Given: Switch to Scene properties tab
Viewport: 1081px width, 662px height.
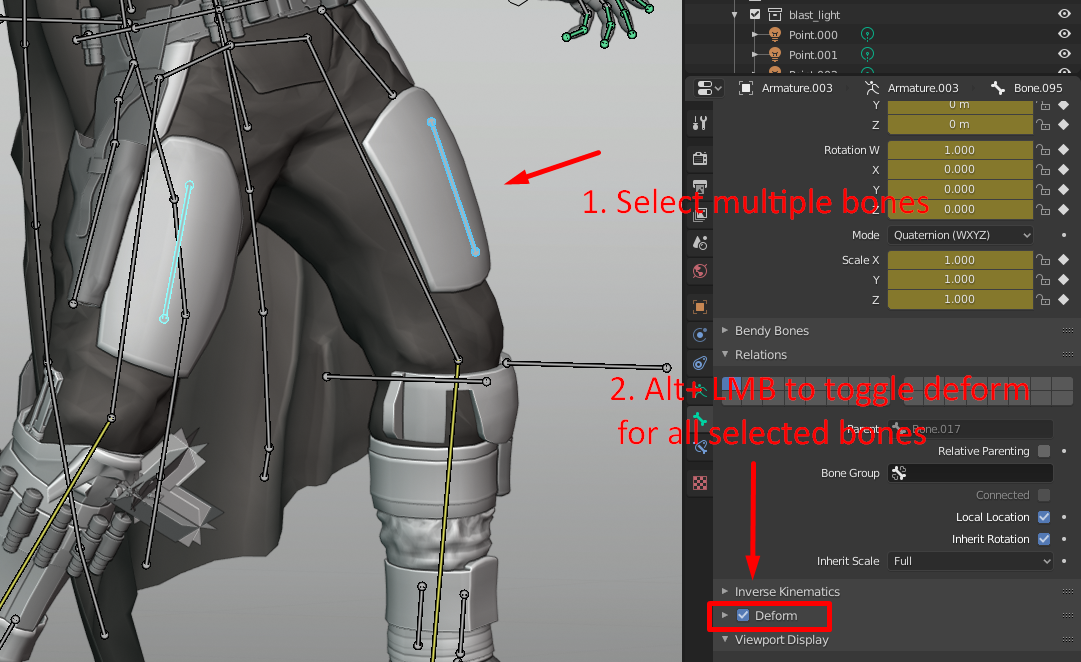Looking at the screenshot, I should pyautogui.click(x=700, y=243).
